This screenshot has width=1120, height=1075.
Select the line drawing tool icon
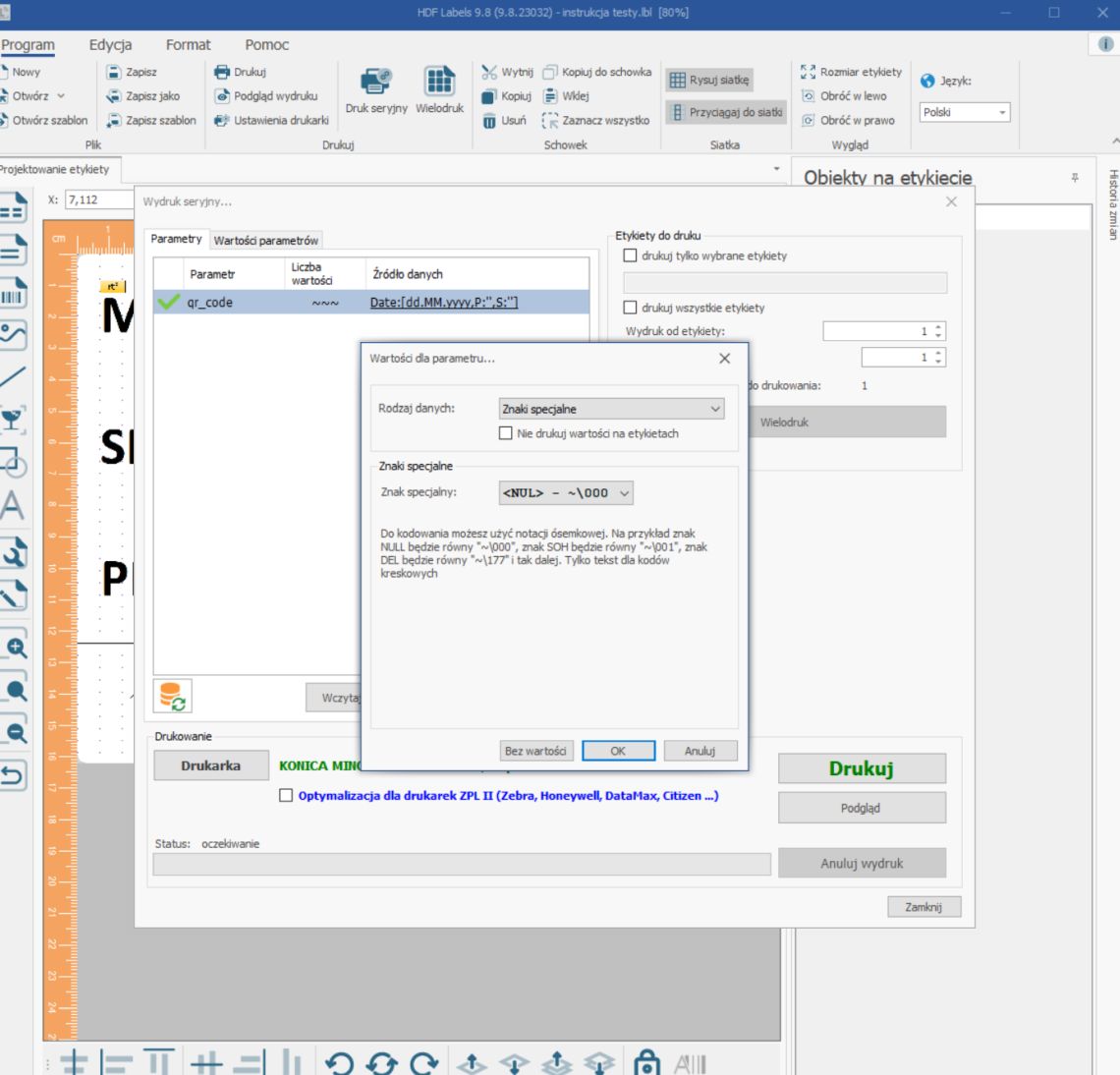coord(12,376)
